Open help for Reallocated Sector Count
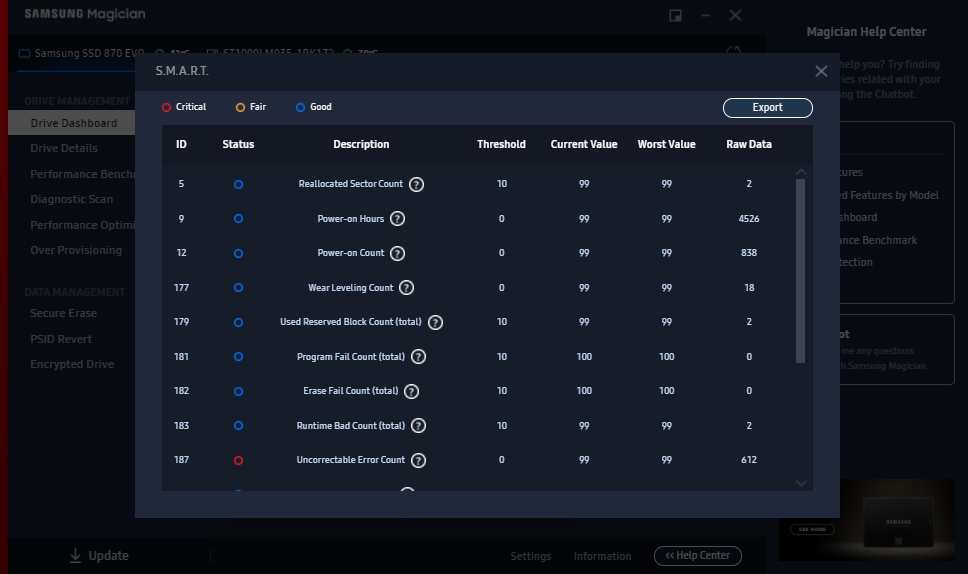The width and height of the screenshot is (968, 574). click(x=417, y=185)
